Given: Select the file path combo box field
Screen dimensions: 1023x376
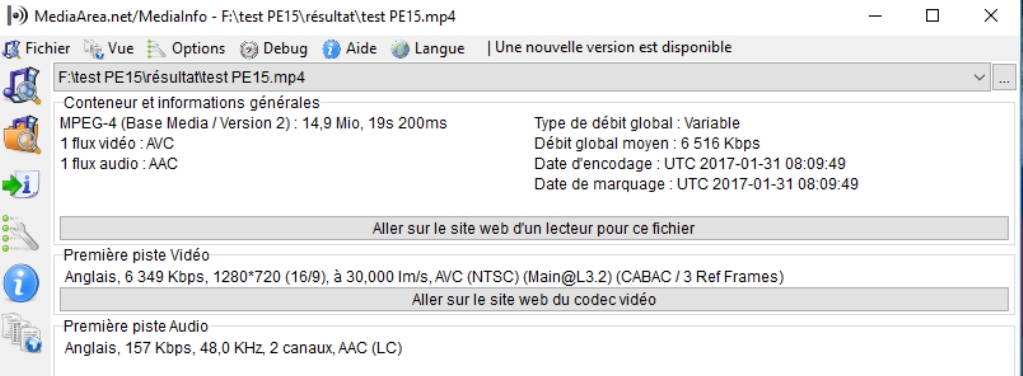Looking at the screenshot, I should click(x=521, y=78).
